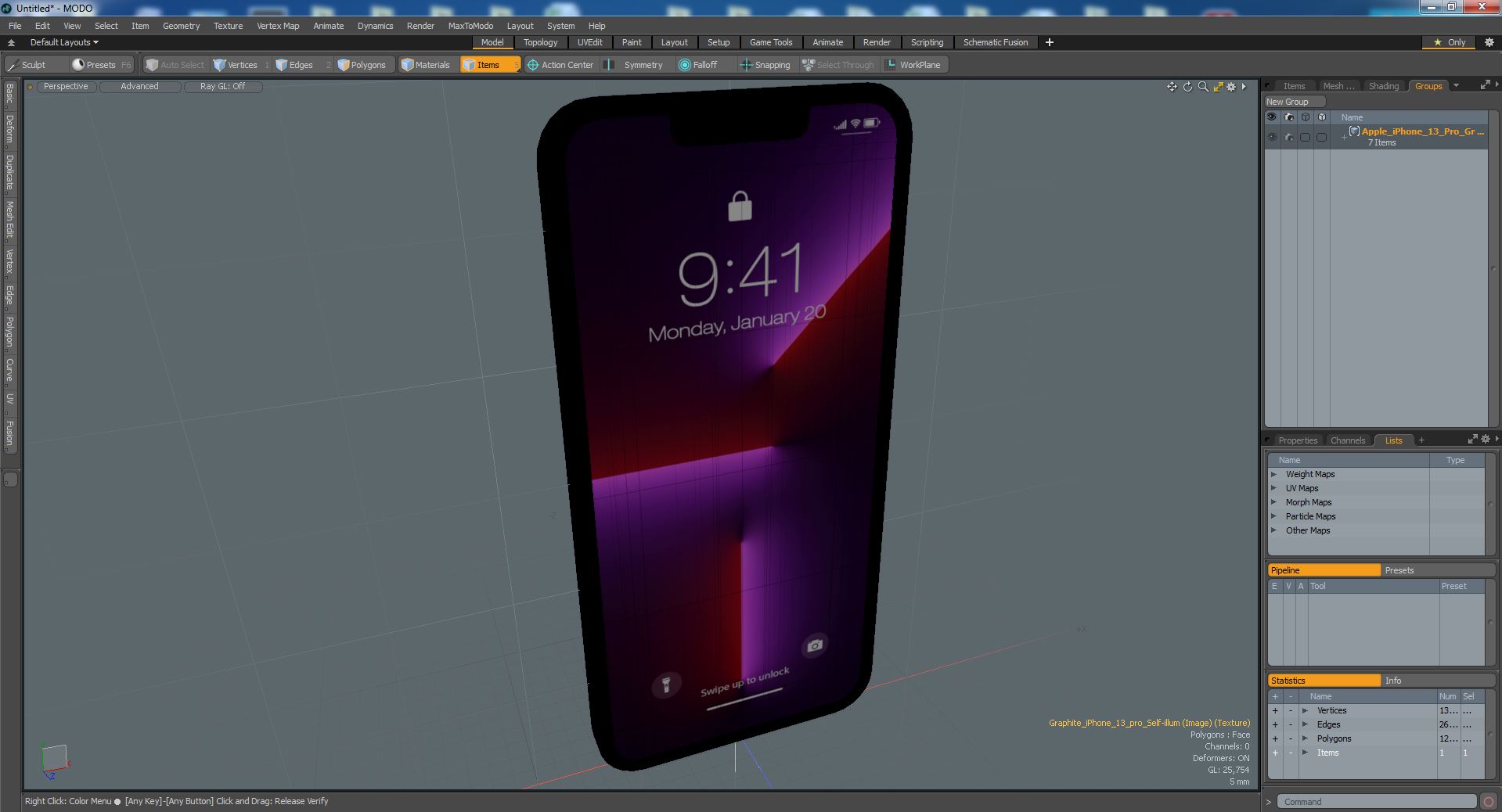Screen dimensions: 1502x812
Task: Open the Groups panel tab dropdown arrow
Action: (1456, 86)
